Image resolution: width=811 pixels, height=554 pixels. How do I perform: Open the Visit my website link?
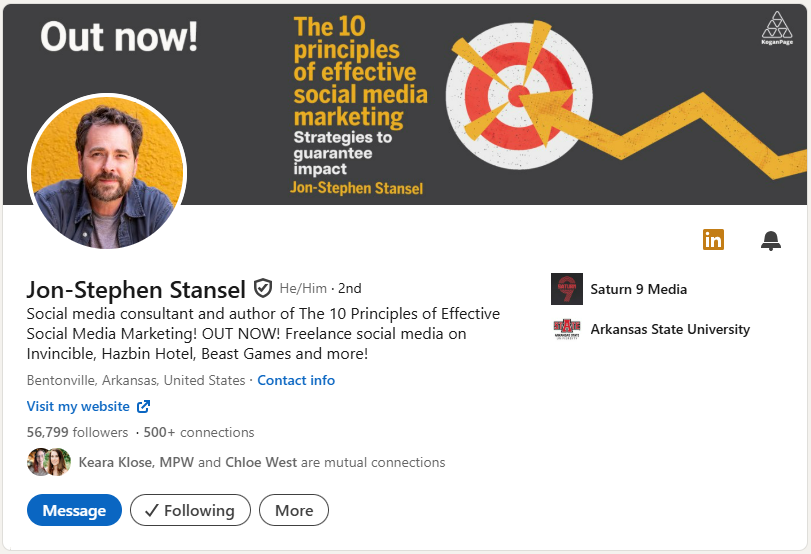[x=78, y=406]
